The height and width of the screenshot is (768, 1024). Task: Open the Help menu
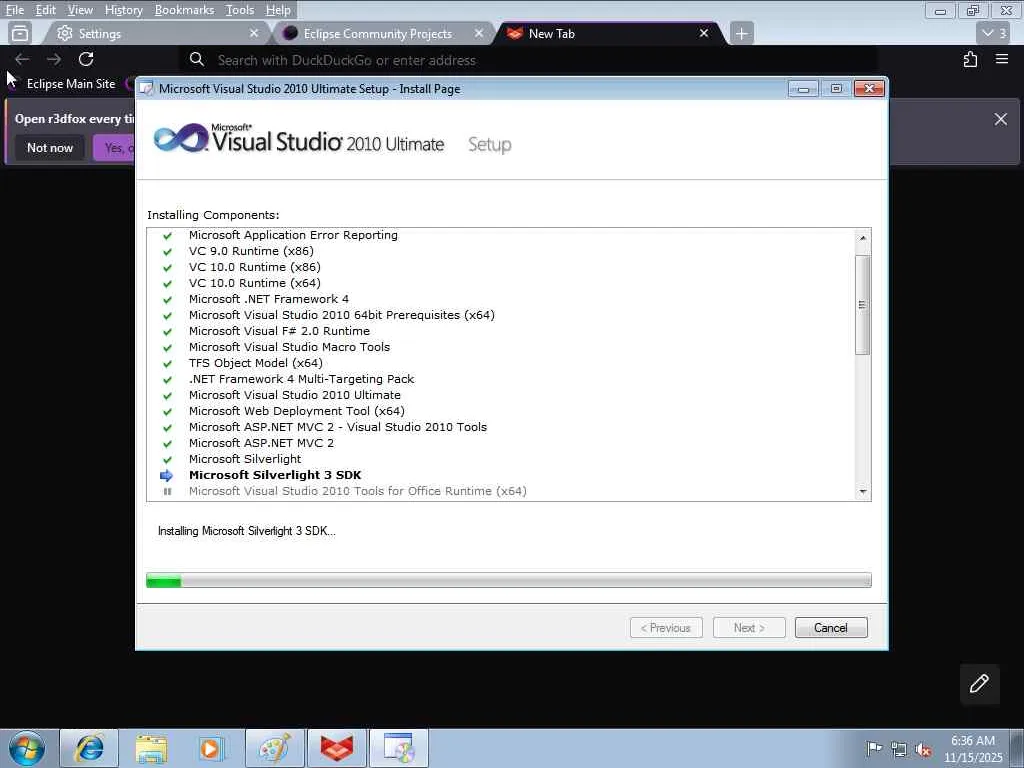point(278,10)
